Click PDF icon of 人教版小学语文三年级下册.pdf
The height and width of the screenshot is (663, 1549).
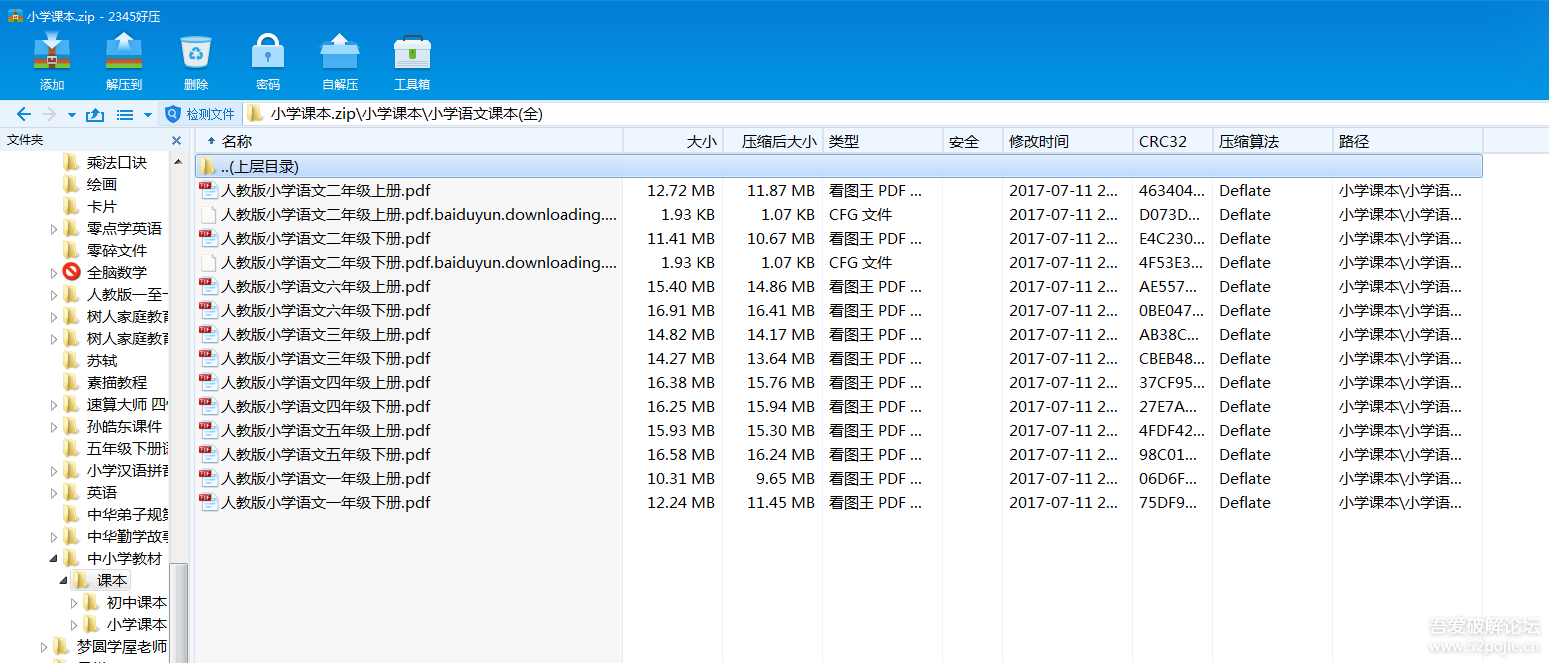click(x=208, y=358)
